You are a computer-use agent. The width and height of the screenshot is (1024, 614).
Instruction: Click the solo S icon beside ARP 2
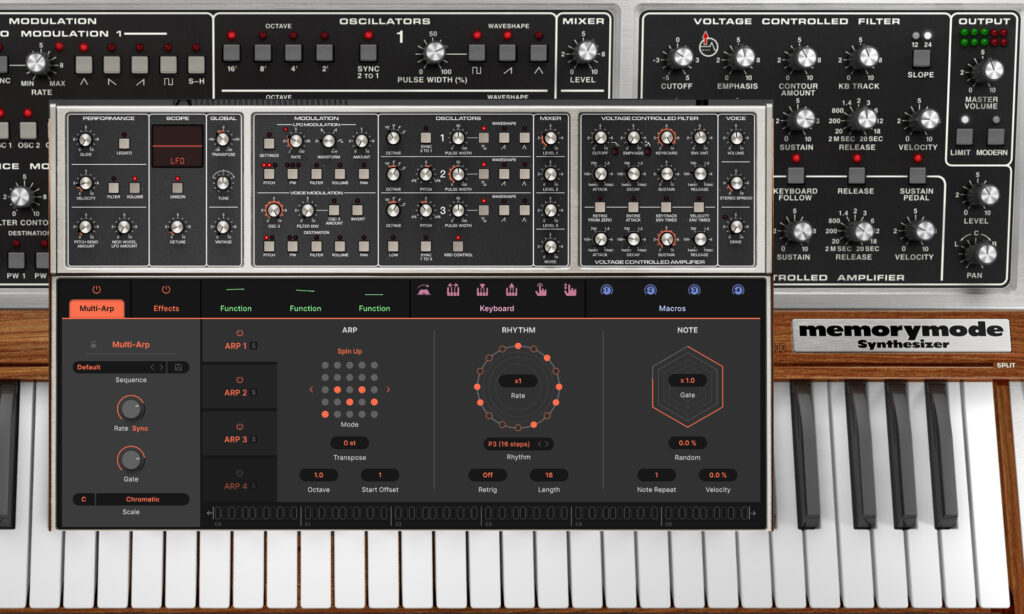[x=253, y=393]
